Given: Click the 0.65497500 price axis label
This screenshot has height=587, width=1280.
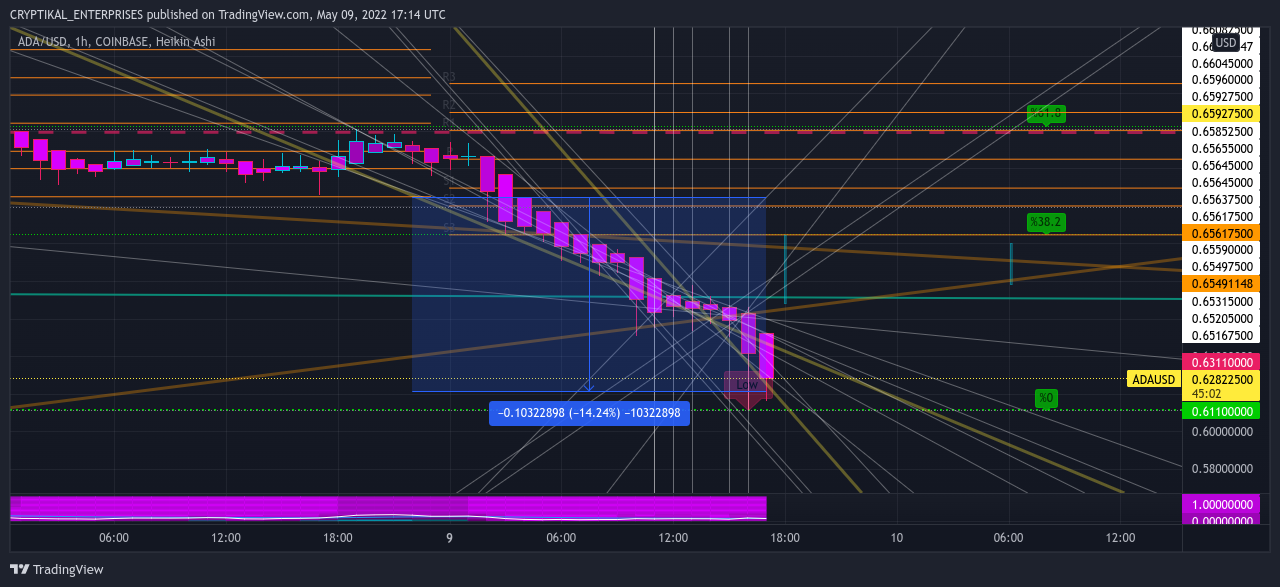Looking at the screenshot, I should click(x=1222, y=267).
